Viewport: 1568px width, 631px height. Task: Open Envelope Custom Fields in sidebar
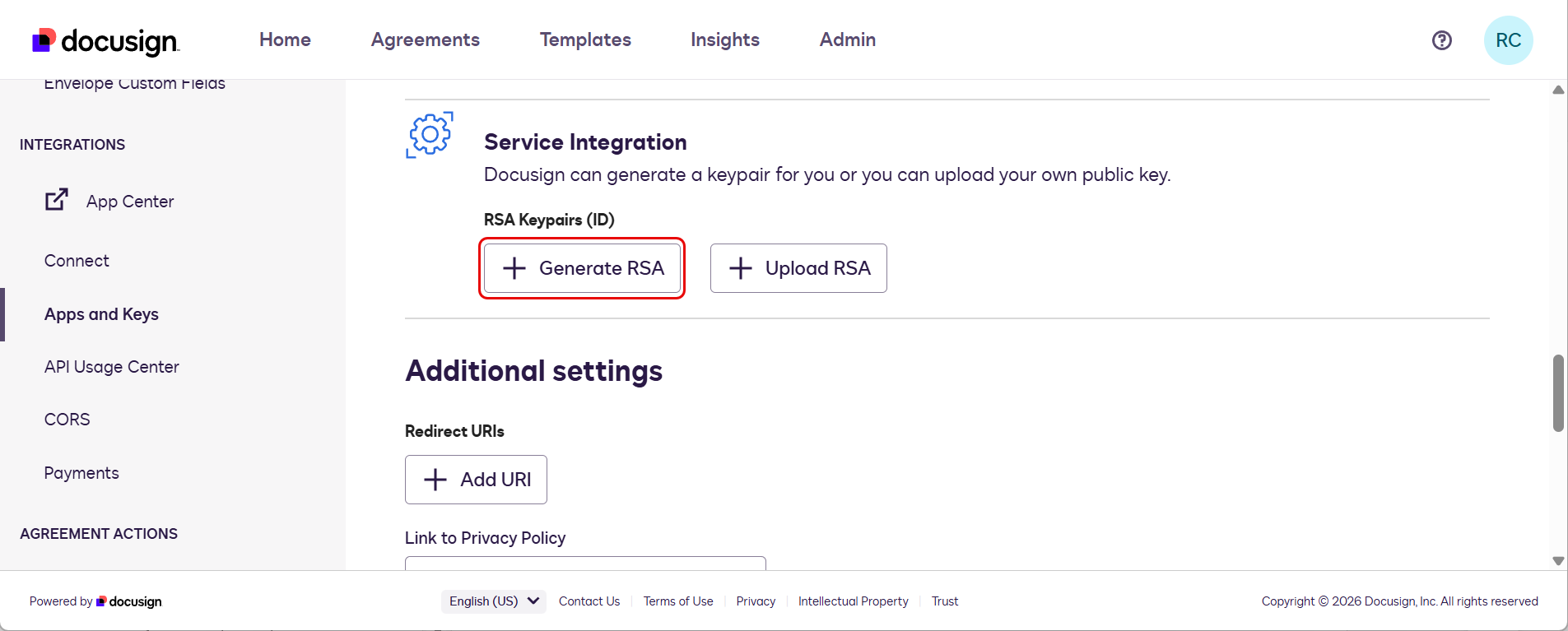point(134,84)
